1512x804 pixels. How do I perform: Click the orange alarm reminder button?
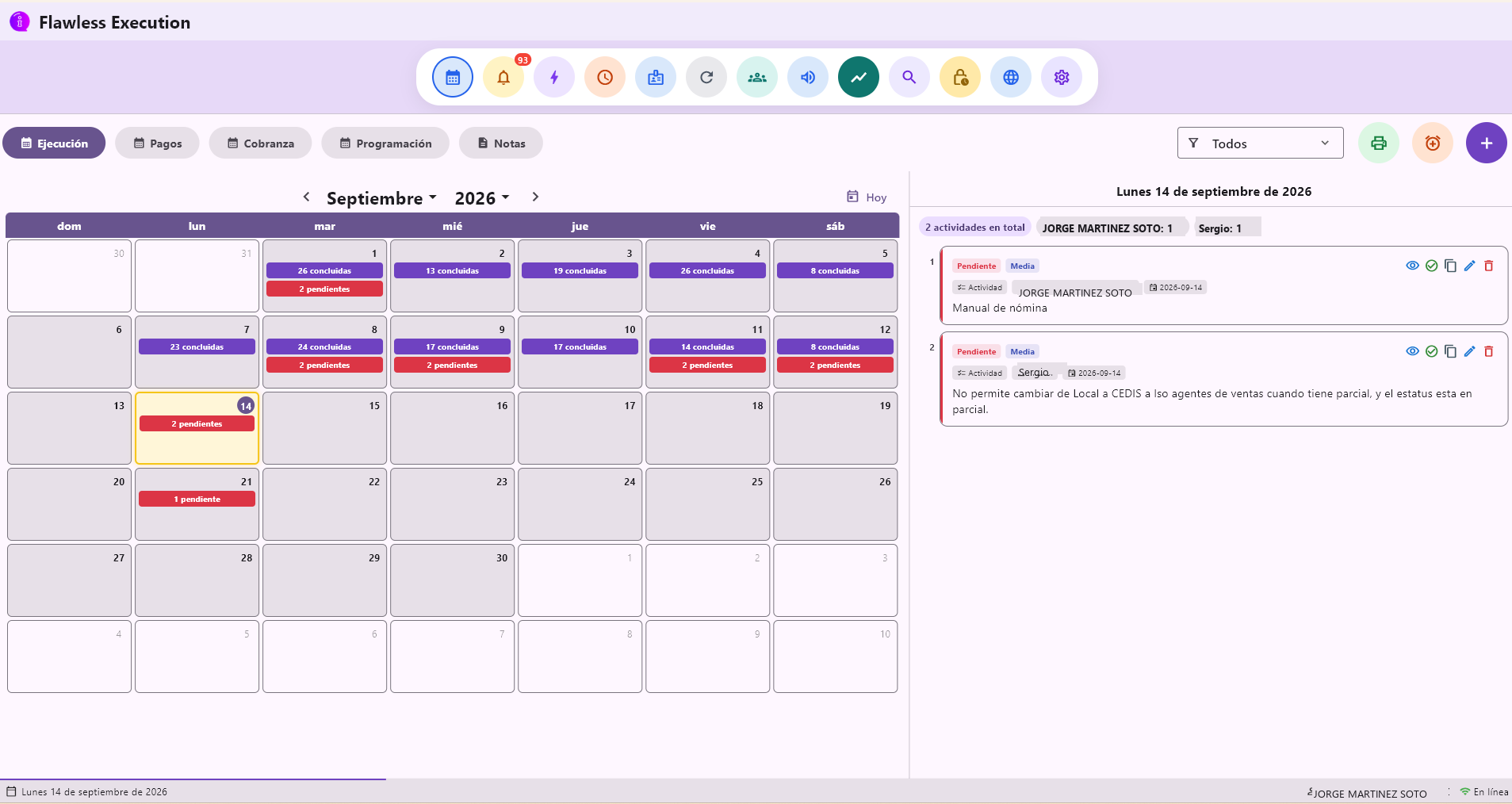point(1433,143)
